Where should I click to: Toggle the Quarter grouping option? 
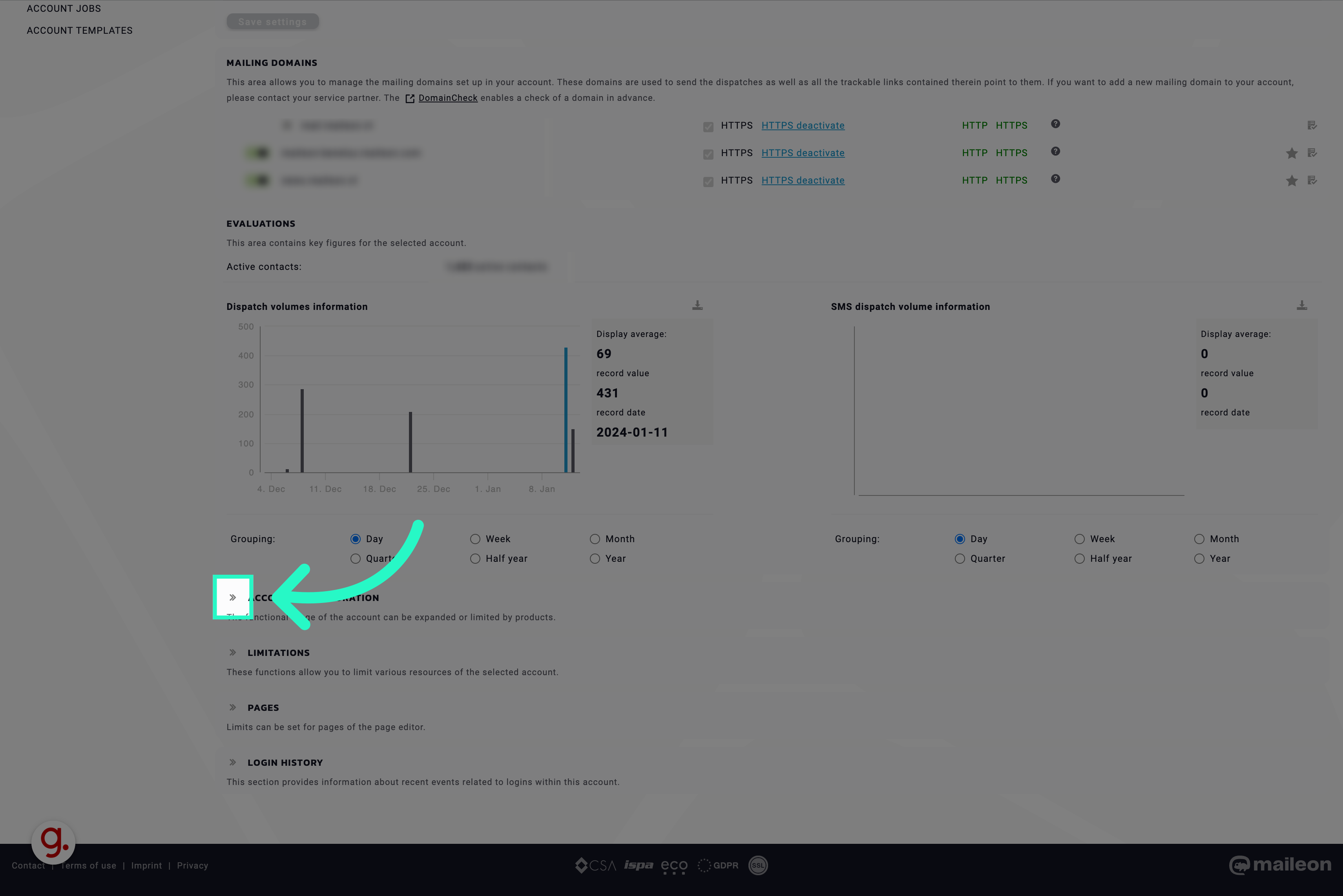click(x=355, y=558)
